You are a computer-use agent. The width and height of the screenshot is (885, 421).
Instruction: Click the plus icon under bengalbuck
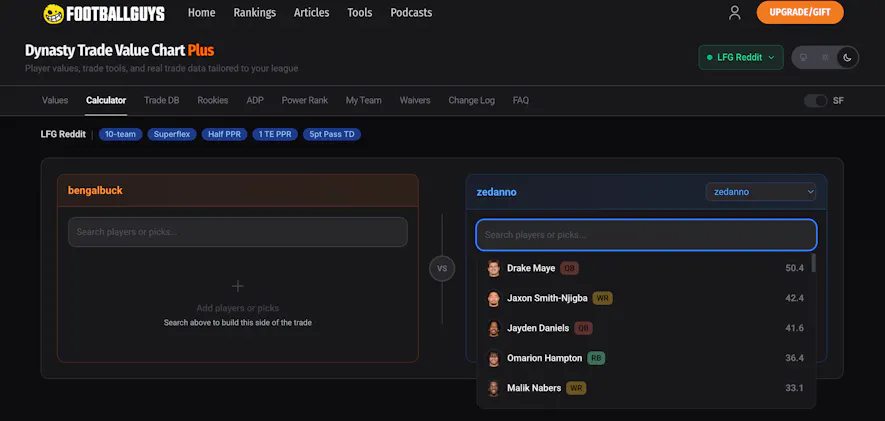[238, 286]
